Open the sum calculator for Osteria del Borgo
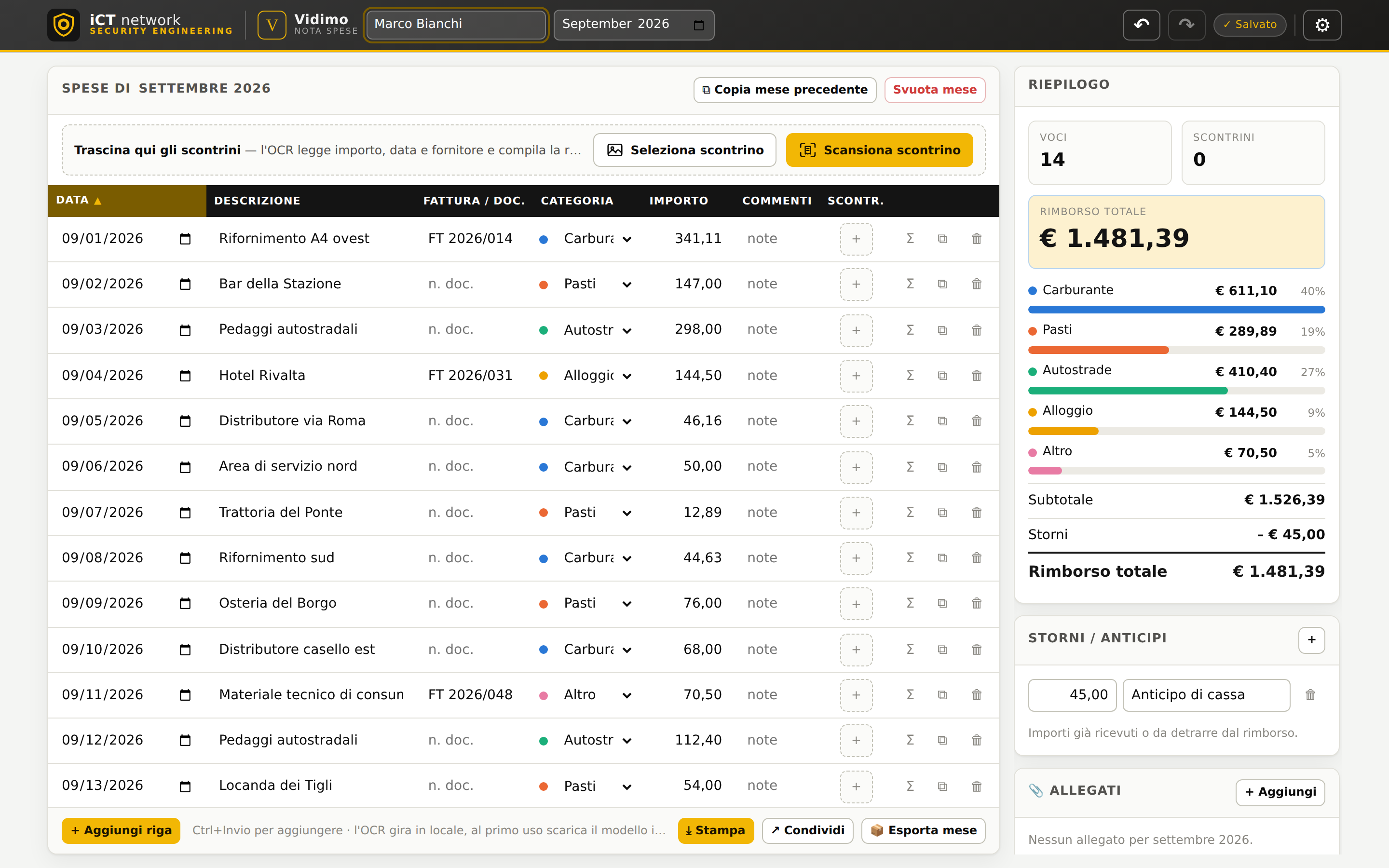 pyautogui.click(x=910, y=603)
